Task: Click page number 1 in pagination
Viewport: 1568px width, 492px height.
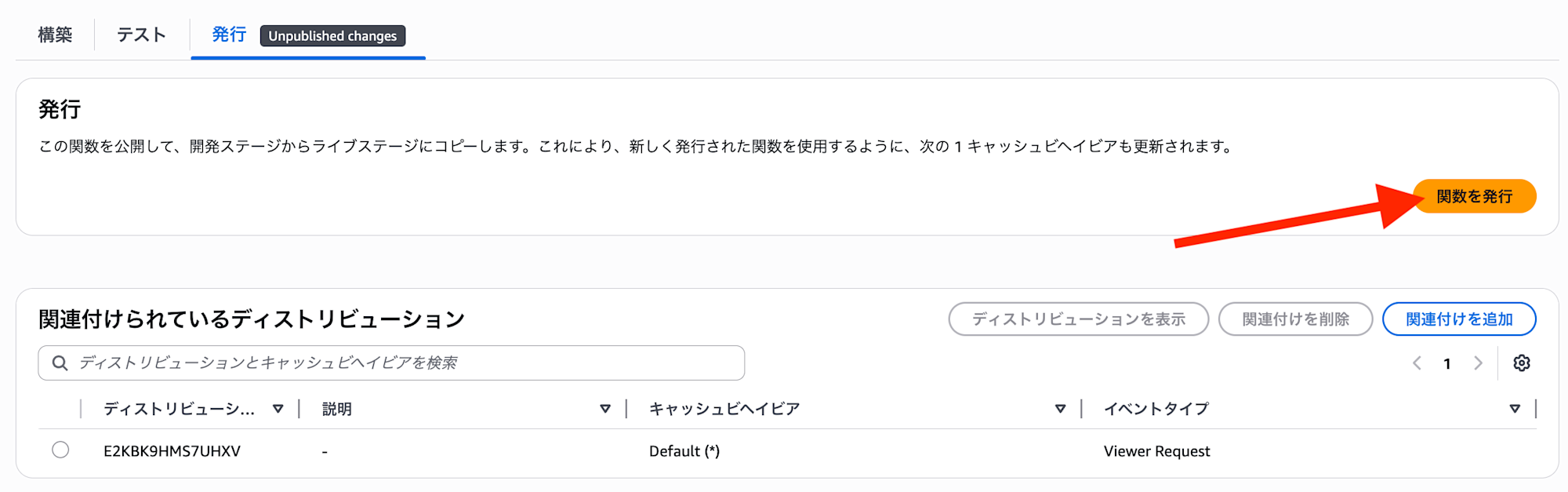Action: tap(1447, 364)
